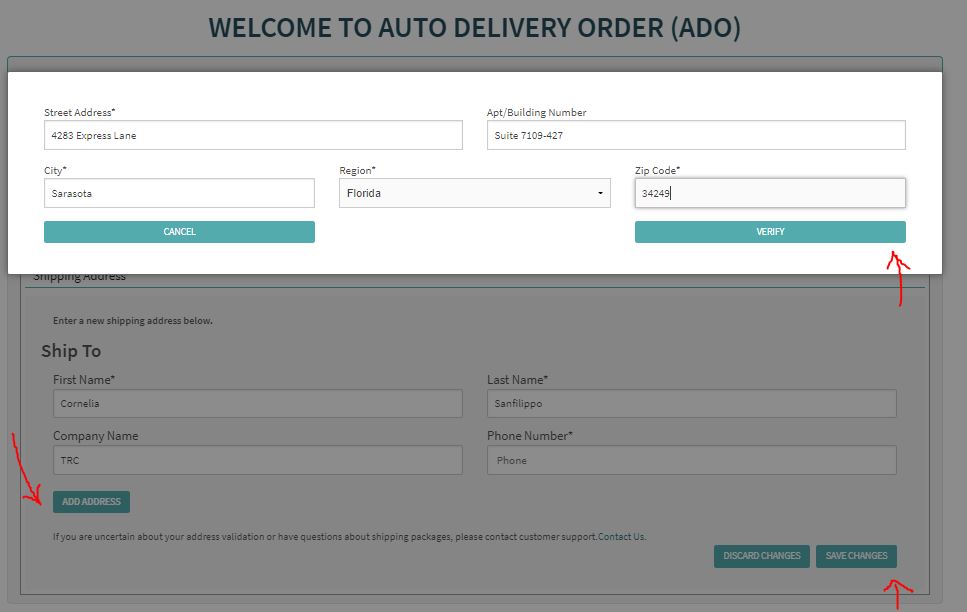
Task: Click the Phone Number label text
Action: click(530, 436)
